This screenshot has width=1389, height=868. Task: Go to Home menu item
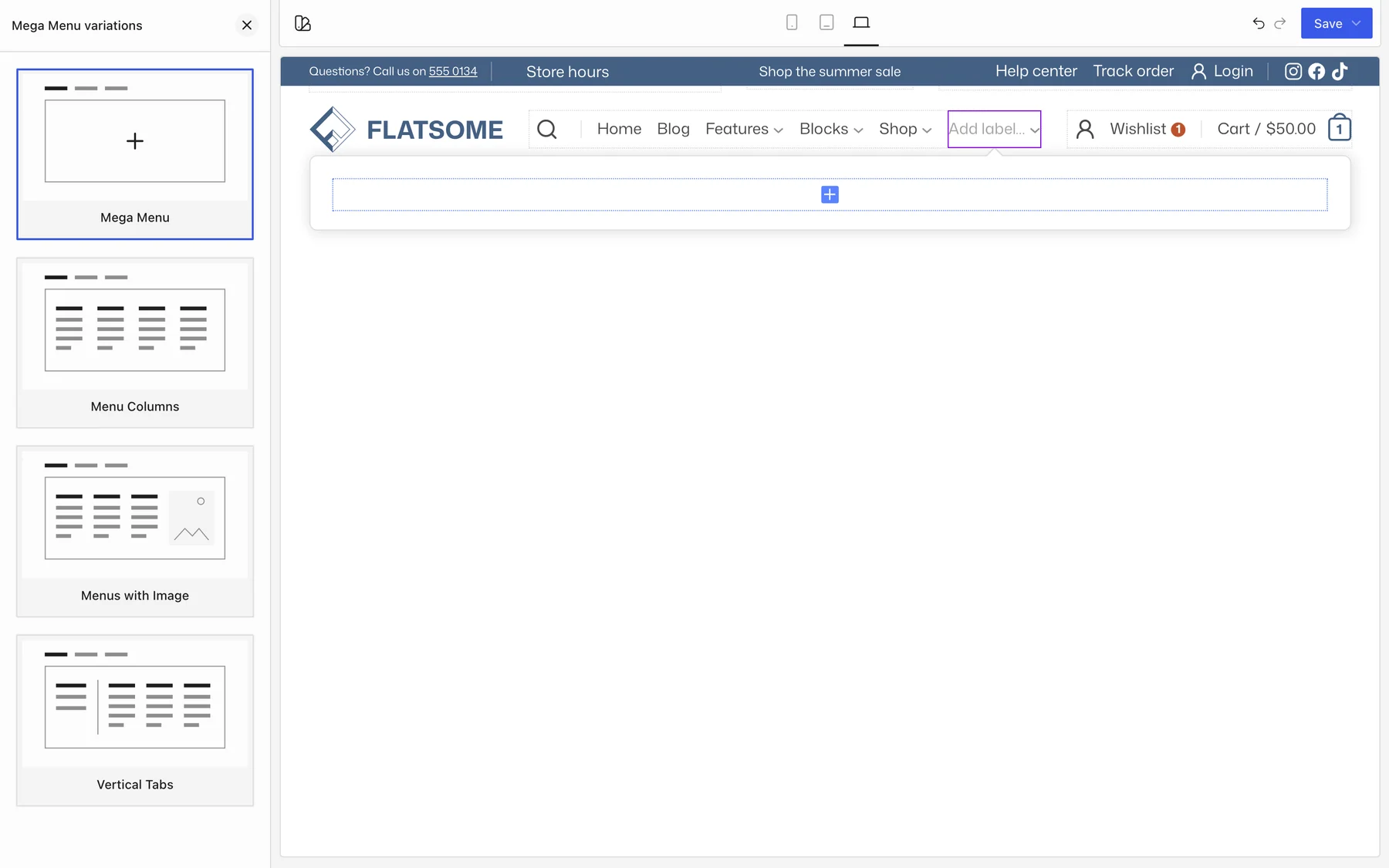[x=619, y=129]
